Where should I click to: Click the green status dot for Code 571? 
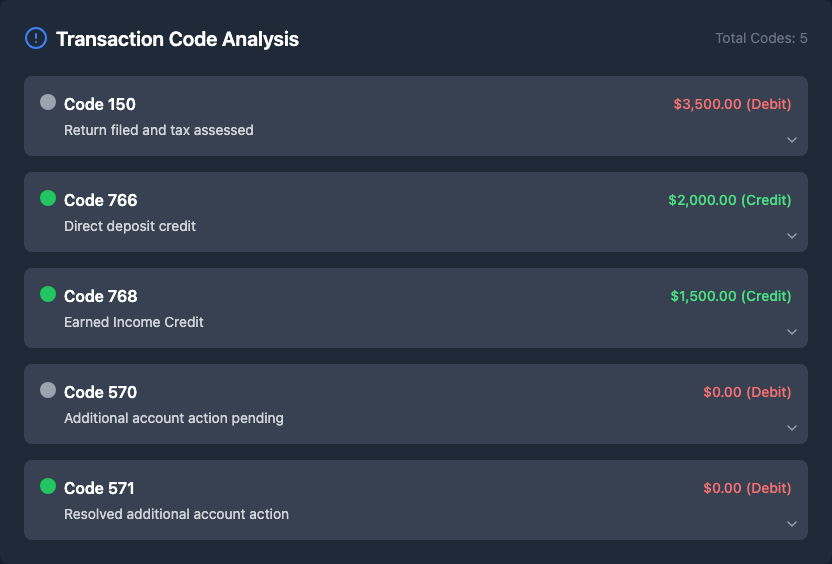[x=48, y=486]
